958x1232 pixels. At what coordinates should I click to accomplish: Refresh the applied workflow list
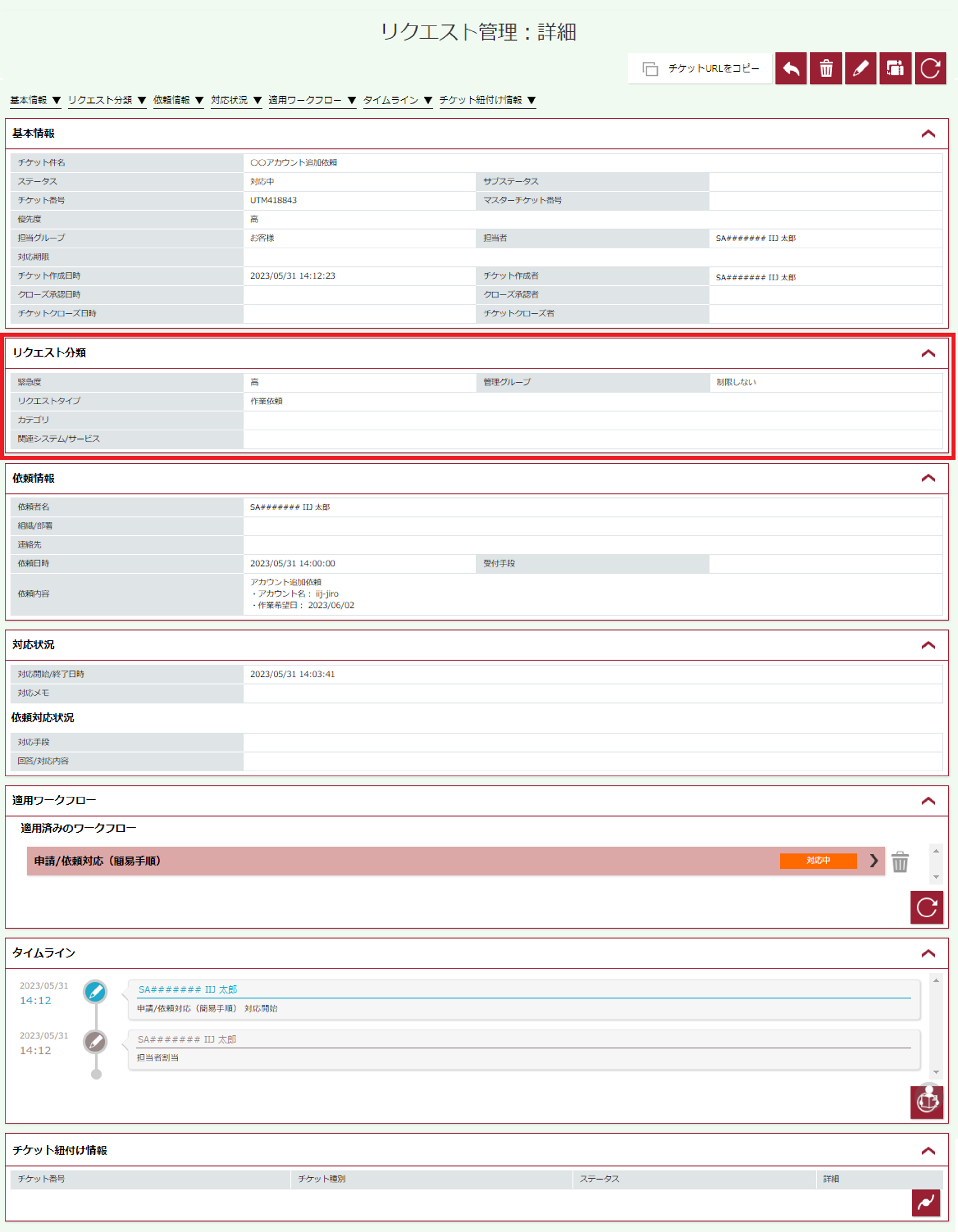(927, 908)
